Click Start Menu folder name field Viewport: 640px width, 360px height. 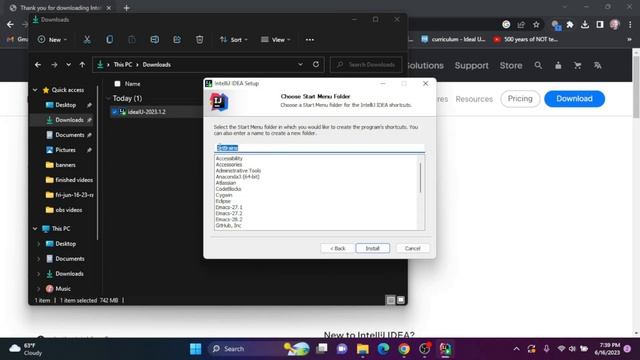tap(319, 148)
